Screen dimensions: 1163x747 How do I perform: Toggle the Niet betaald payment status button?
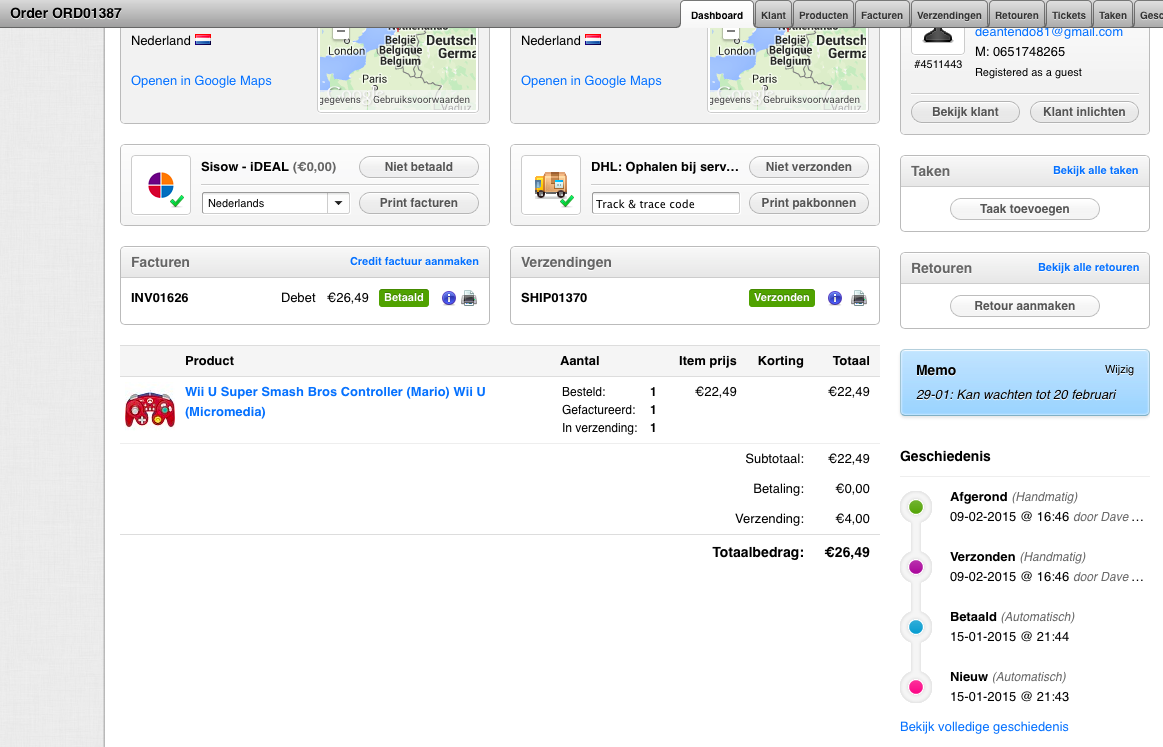coord(418,167)
